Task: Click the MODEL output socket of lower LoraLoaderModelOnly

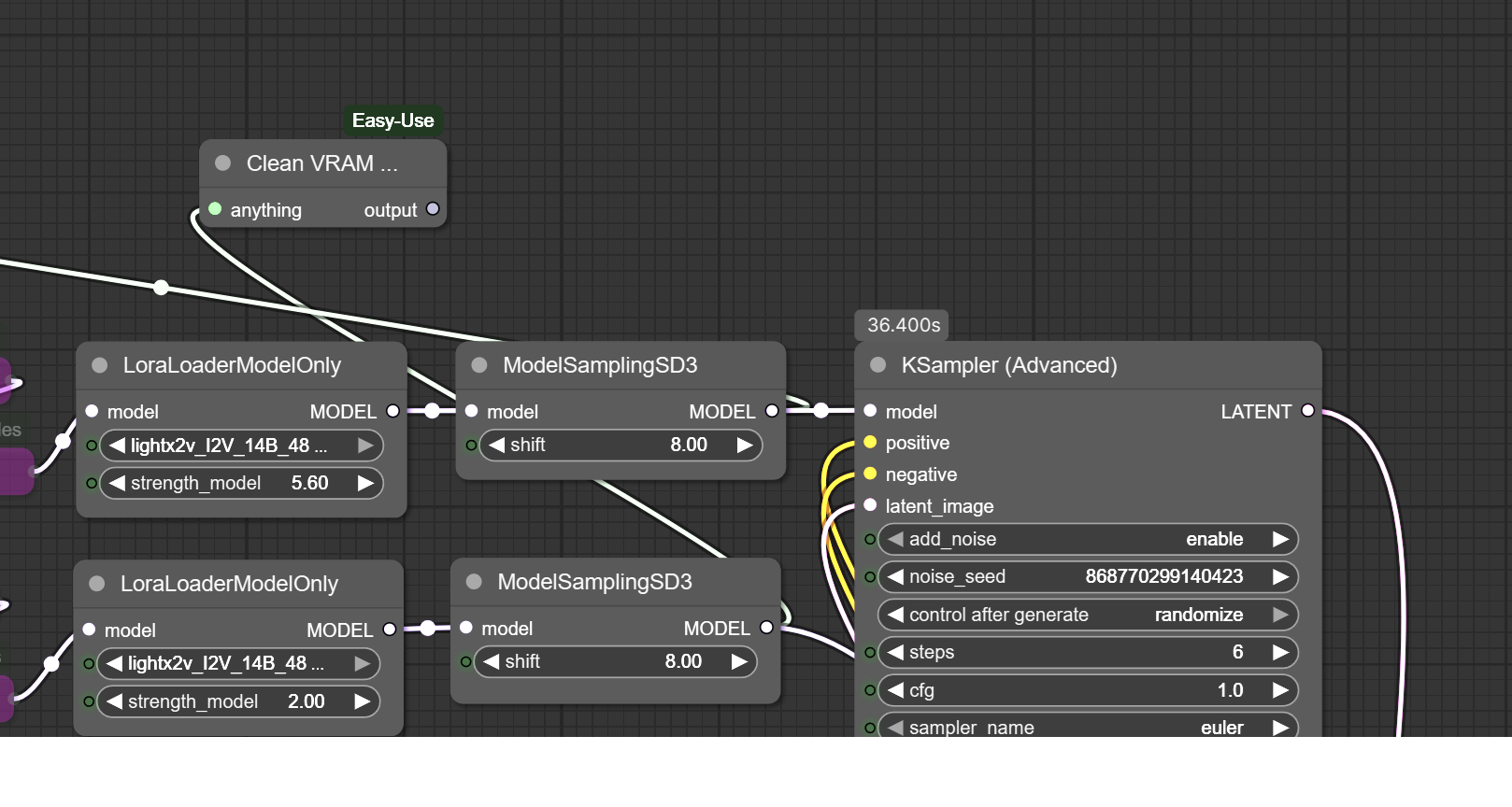Action: (x=390, y=630)
